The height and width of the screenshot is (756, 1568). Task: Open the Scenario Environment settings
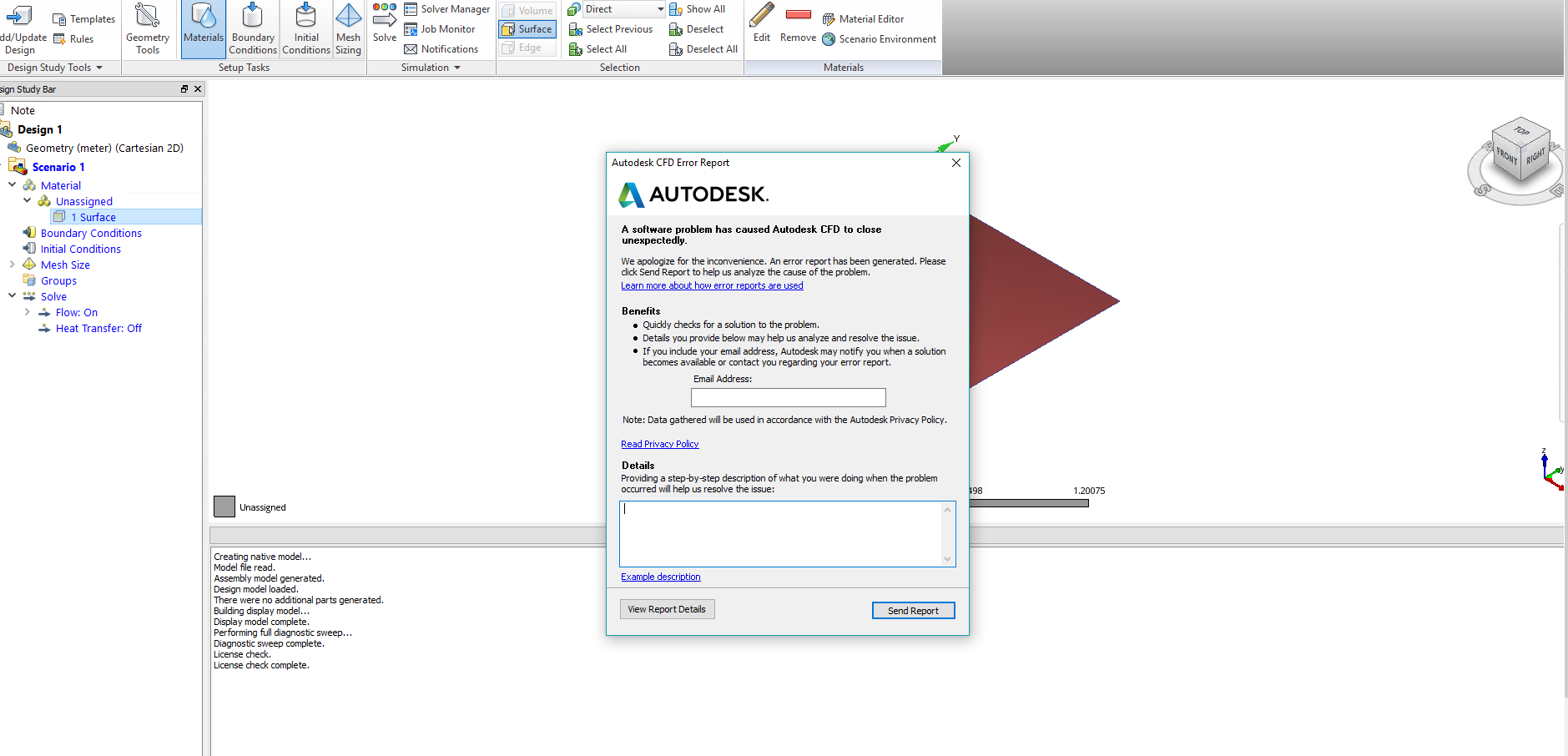pyautogui.click(x=879, y=39)
